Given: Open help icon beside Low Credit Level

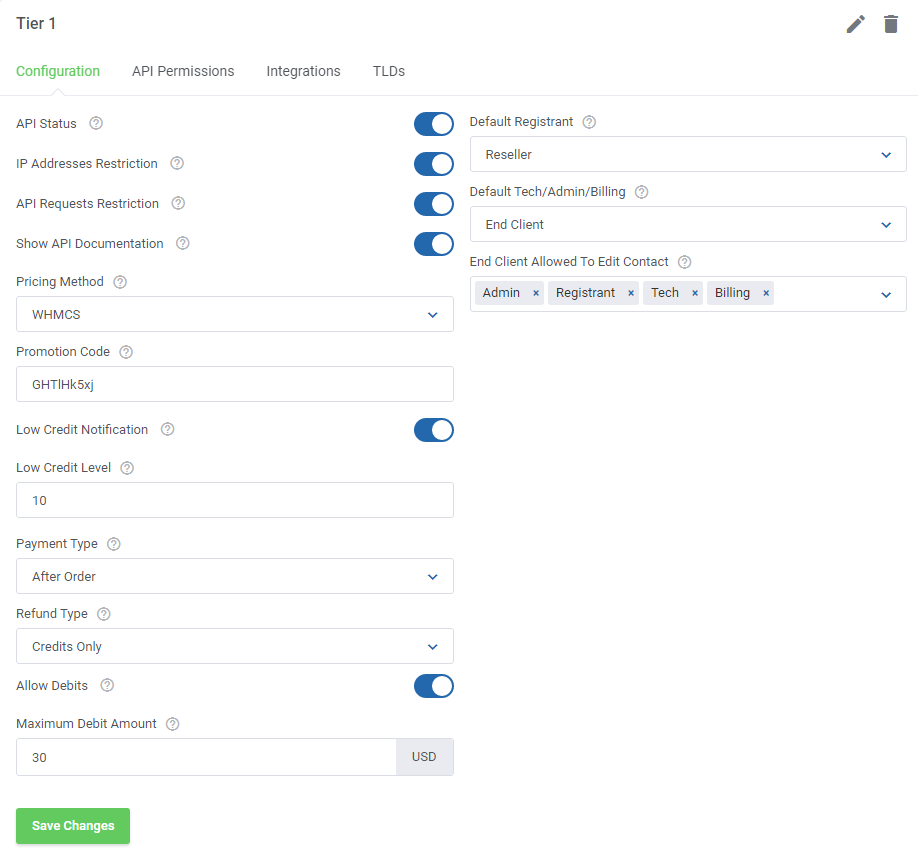Looking at the screenshot, I should [x=127, y=468].
